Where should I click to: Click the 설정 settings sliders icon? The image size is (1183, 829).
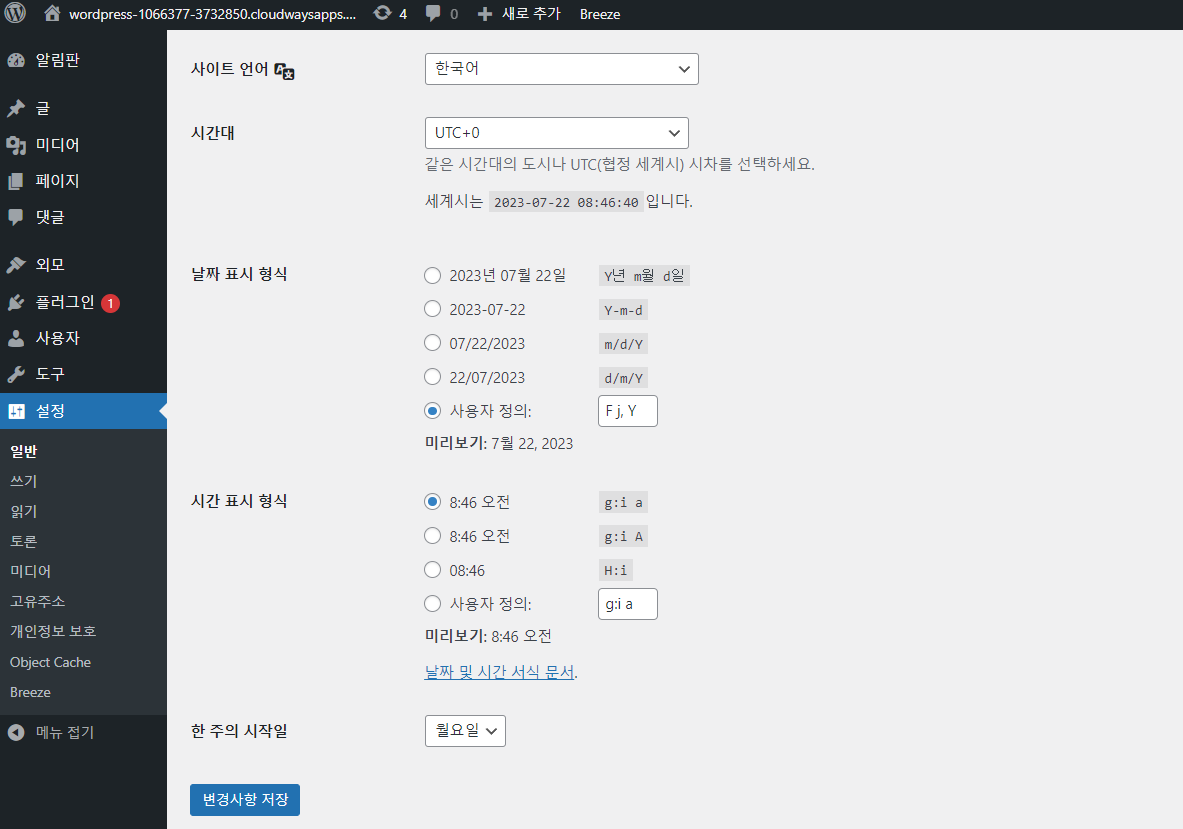click(16, 411)
